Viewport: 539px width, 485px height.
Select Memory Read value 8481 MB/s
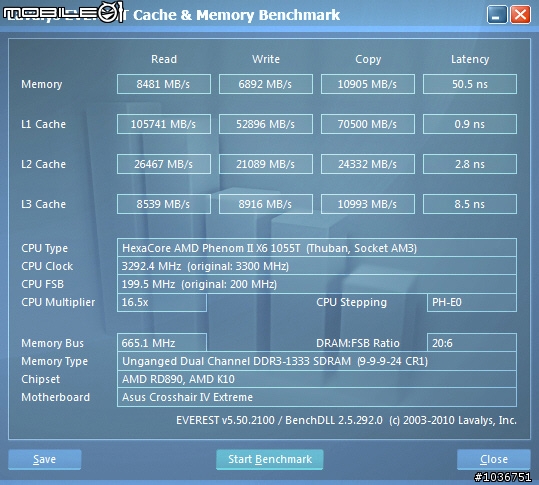(164, 84)
